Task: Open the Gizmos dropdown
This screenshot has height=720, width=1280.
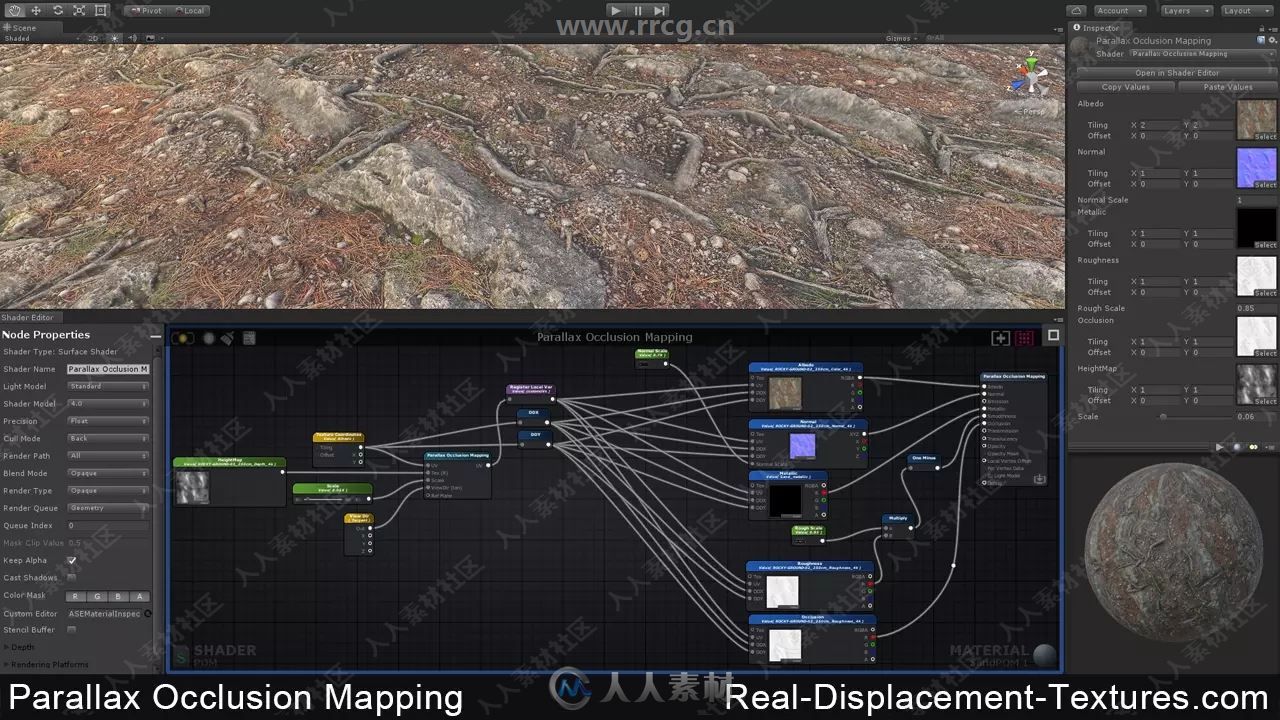Action: (x=901, y=38)
